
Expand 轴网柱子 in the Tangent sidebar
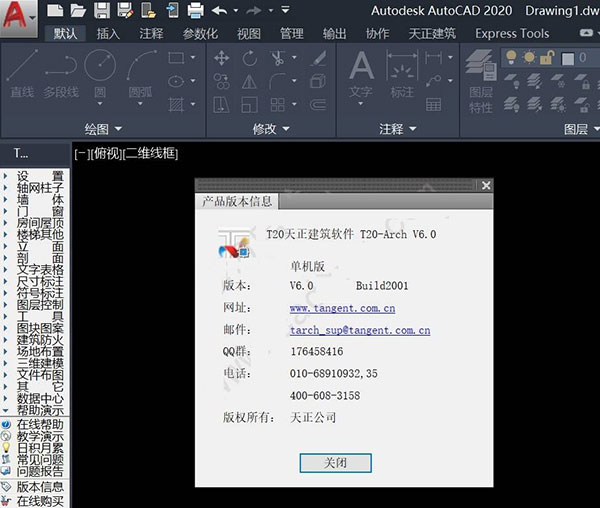tap(40, 187)
